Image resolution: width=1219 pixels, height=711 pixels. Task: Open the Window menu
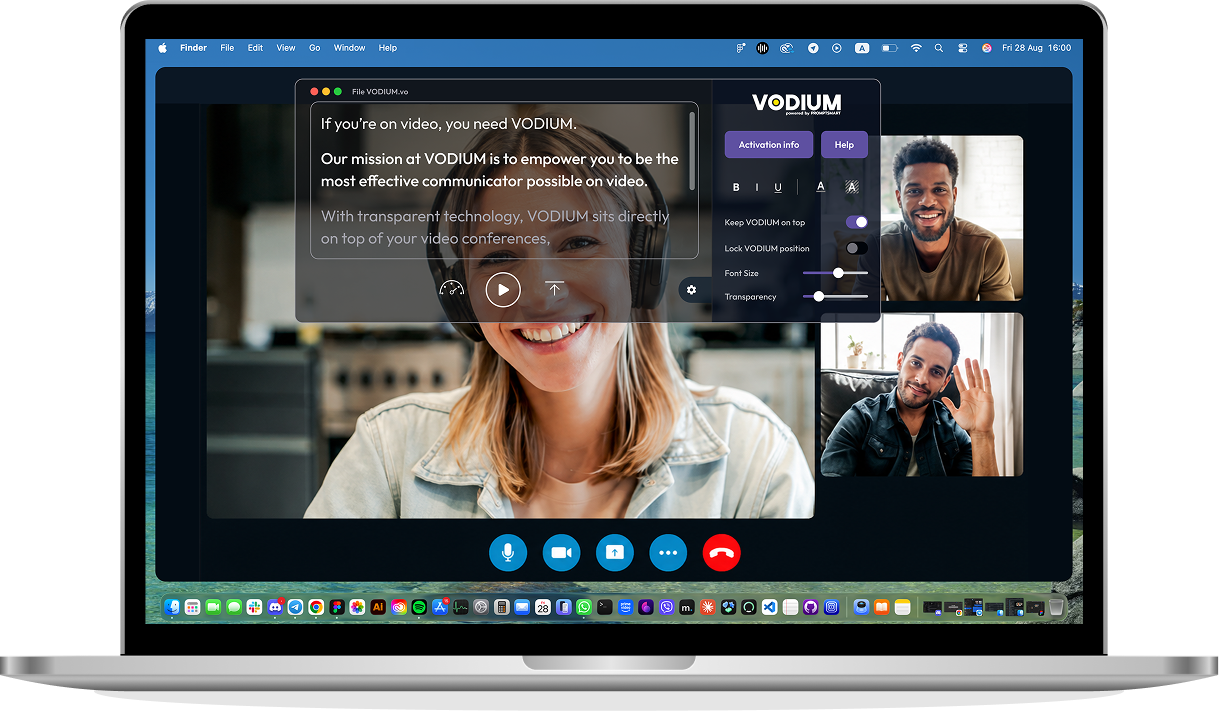(x=350, y=48)
